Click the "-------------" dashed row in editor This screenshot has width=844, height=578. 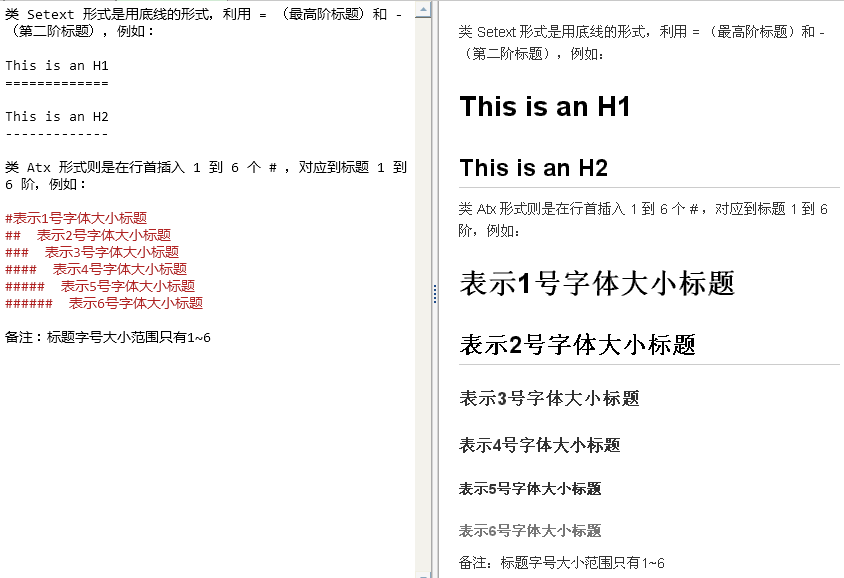pos(57,133)
